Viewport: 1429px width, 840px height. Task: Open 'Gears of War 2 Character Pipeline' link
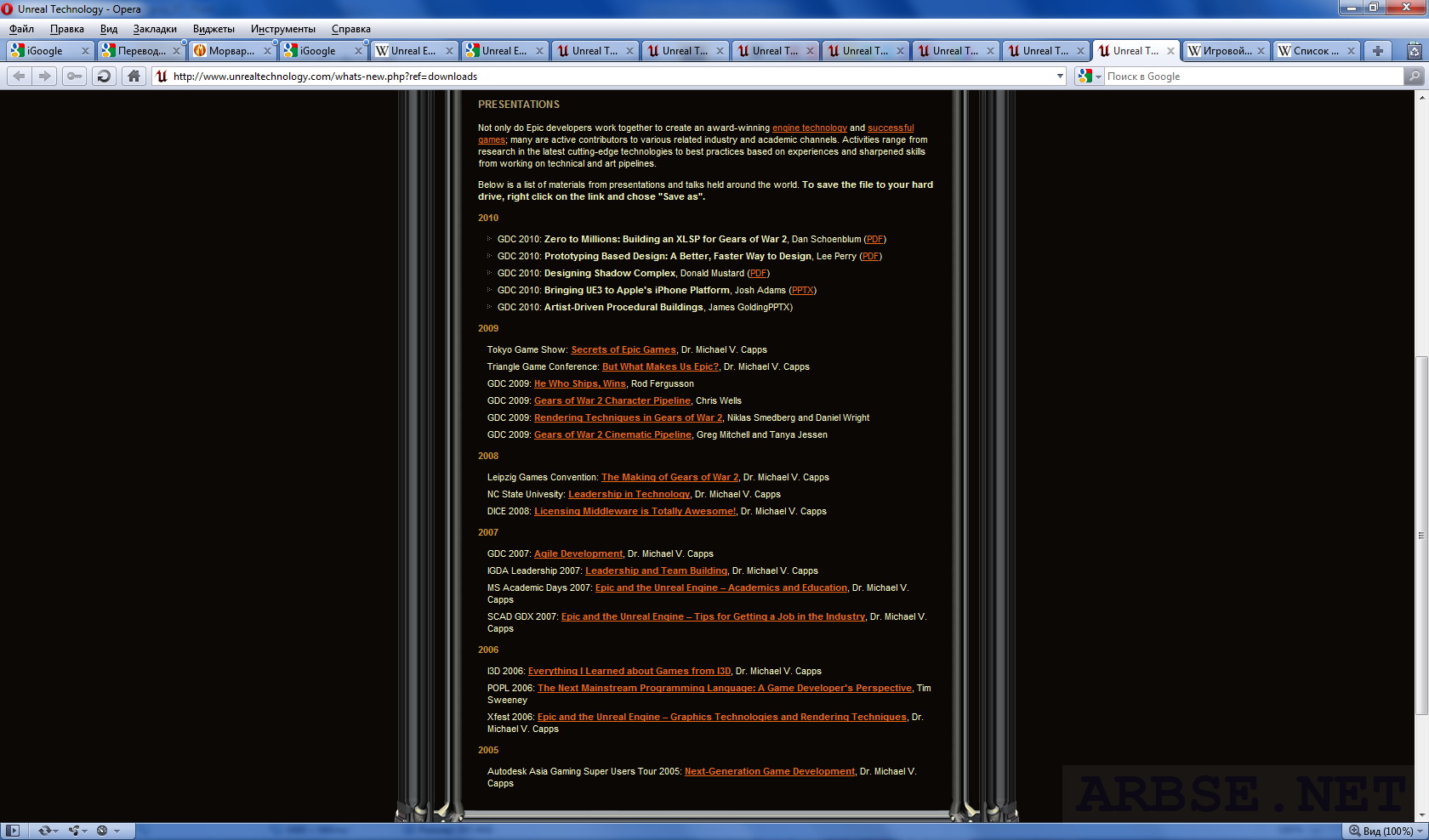tap(612, 400)
